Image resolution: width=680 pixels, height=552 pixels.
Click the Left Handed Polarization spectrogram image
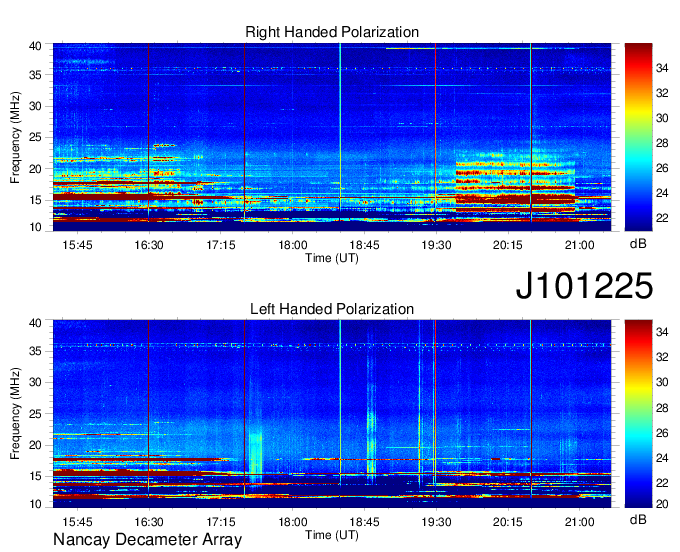pos(332,414)
